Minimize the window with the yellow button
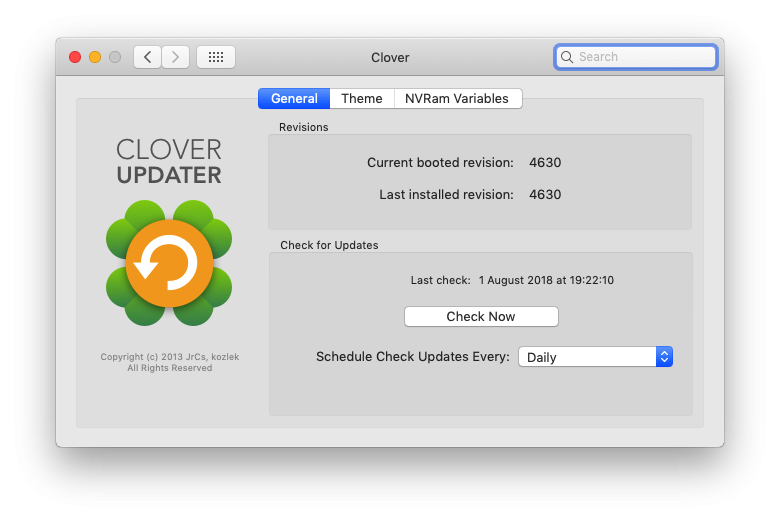Image resolution: width=780 pixels, height=521 pixels. (95, 57)
